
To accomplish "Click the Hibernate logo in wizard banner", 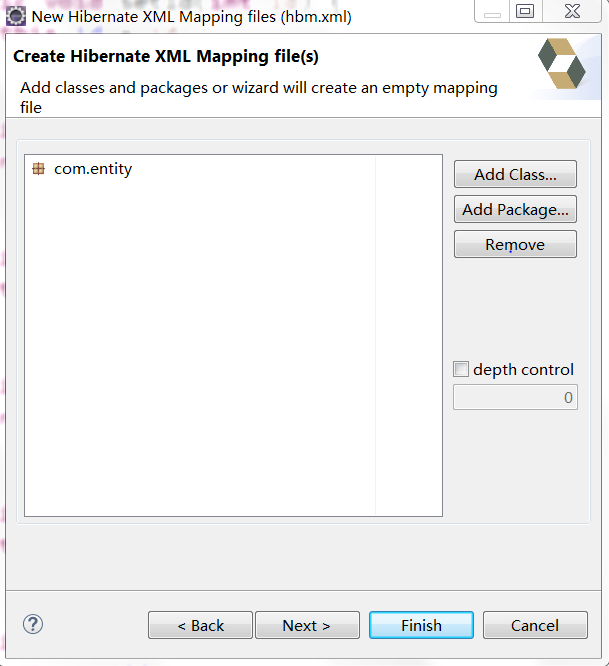I will [x=561, y=64].
